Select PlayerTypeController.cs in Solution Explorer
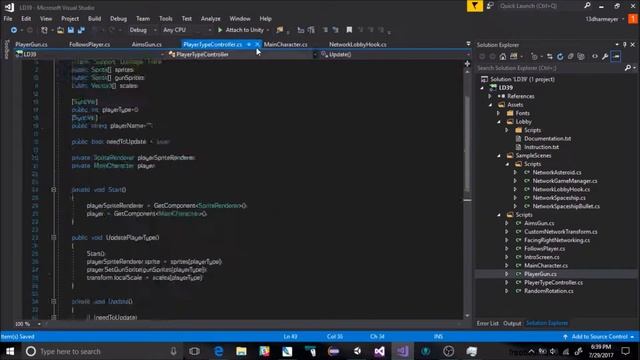The image size is (640, 360). (x=553, y=282)
